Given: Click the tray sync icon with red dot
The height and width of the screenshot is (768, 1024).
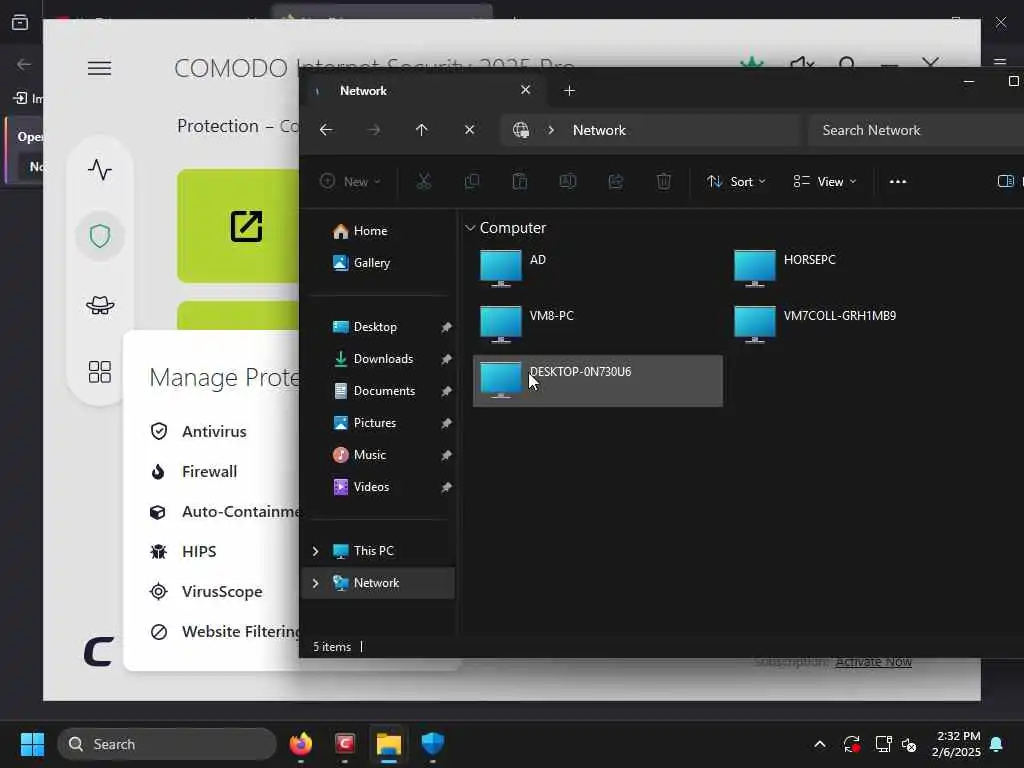Looking at the screenshot, I should tap(852, 744).
